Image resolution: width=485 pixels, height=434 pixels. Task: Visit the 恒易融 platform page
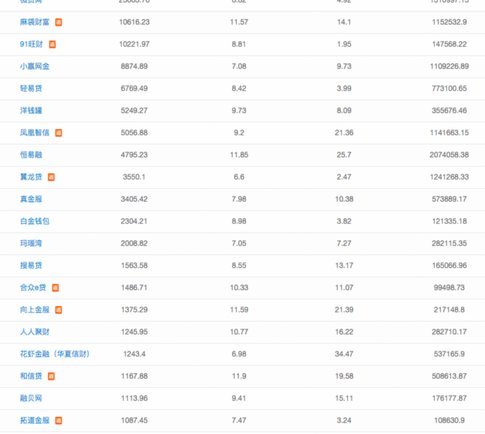(x=31, y=155)
